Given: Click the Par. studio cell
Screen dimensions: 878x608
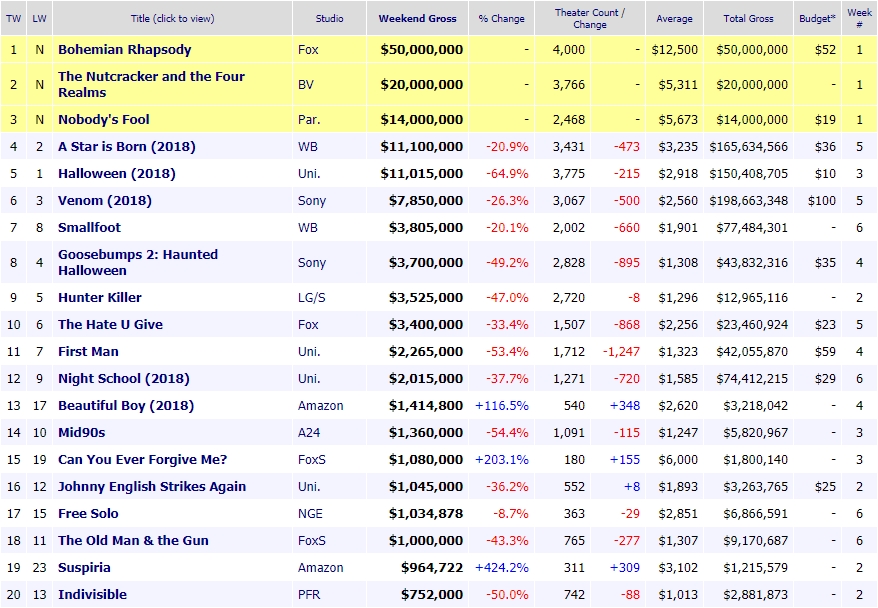Looking at the screenshot, I should 309,119.
